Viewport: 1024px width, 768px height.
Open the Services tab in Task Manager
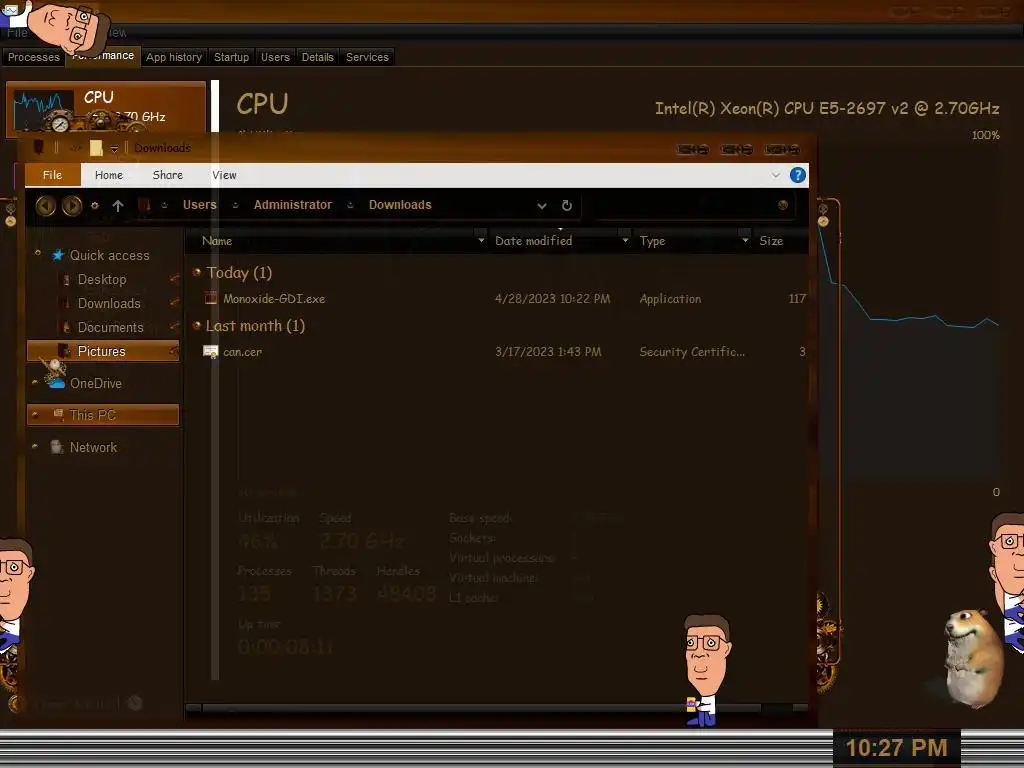click(367, 57)
